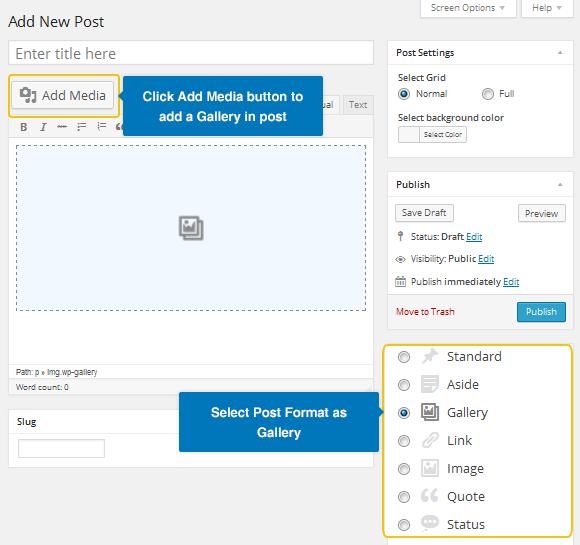Screen dimensions: 580x545
Task: Click the status key icon in Publish box
Action: click(400, 236)
